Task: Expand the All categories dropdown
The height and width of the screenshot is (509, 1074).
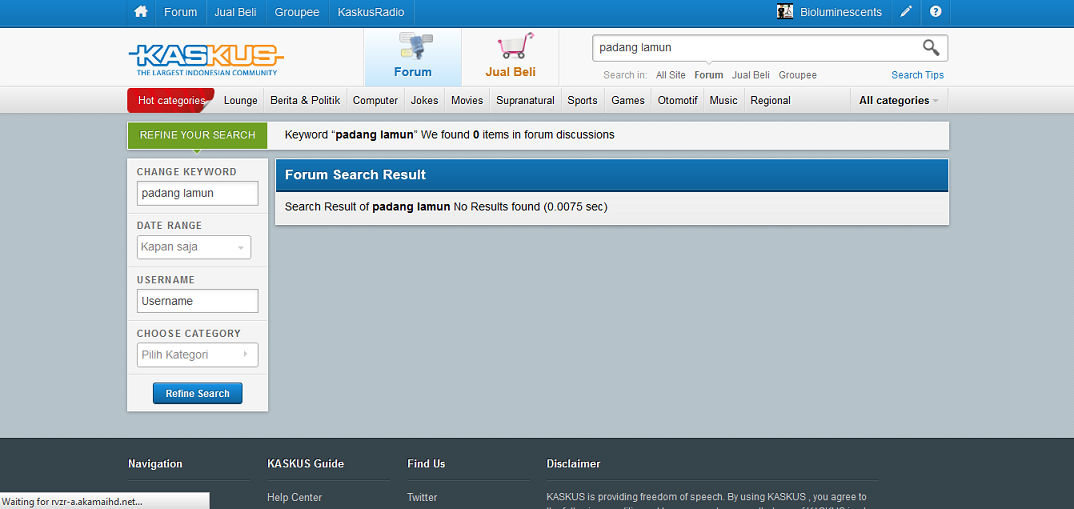Action: (x=899, y=101)
